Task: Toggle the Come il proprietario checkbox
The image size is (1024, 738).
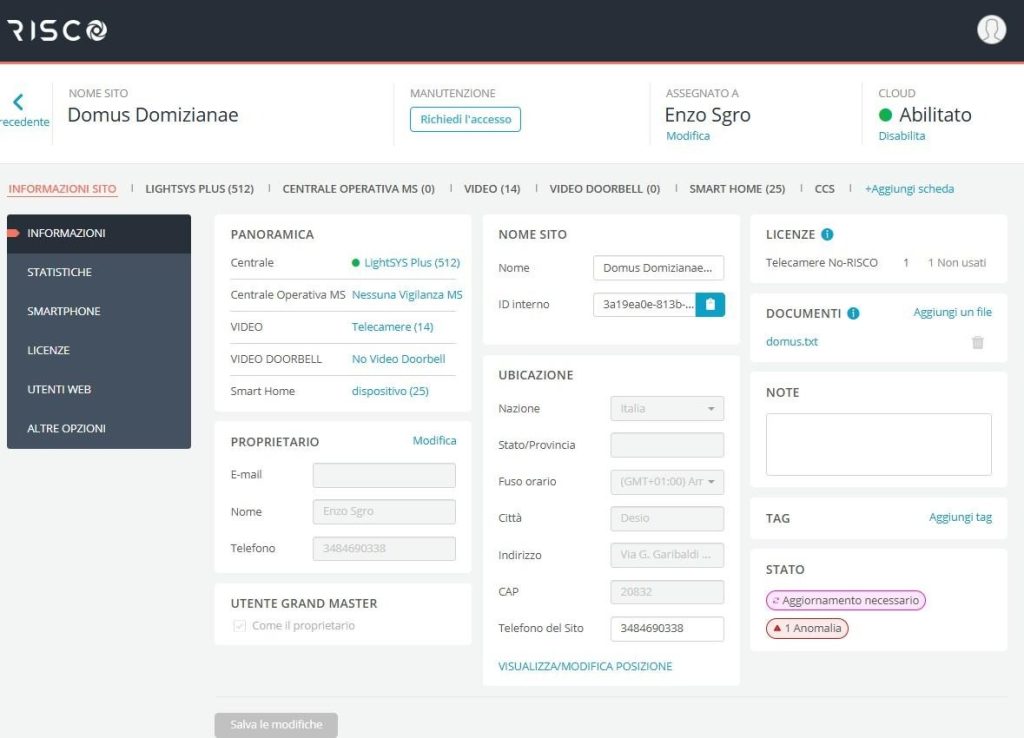Action: [x=239, y=626]
